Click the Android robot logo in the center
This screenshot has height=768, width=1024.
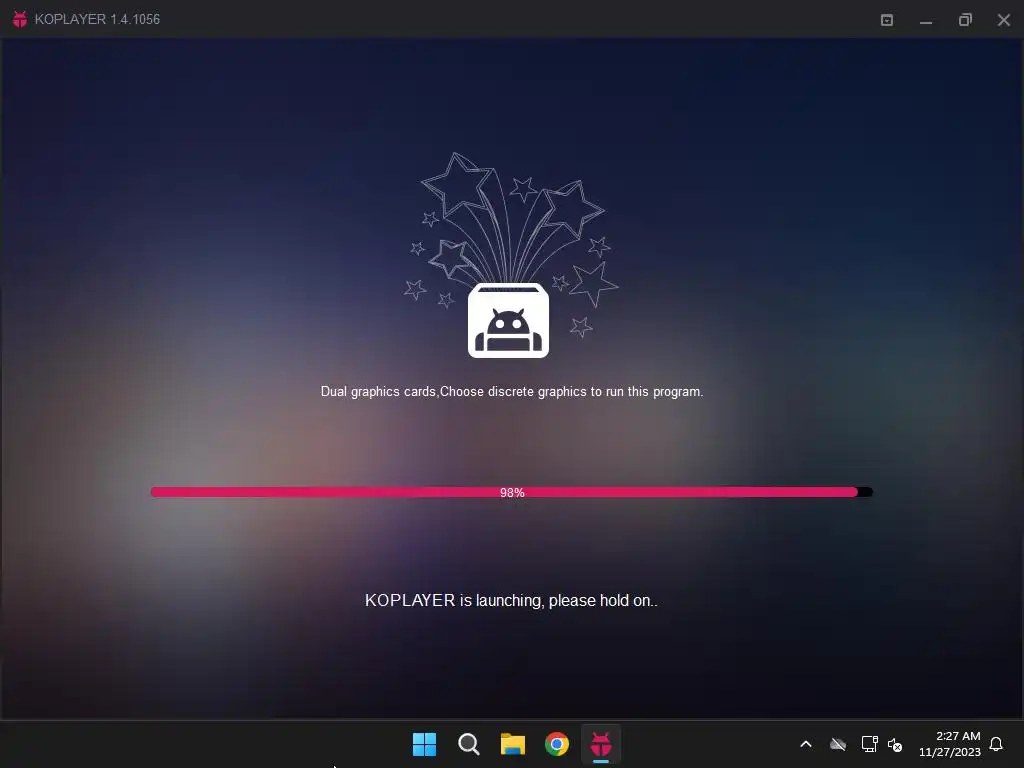509,321
